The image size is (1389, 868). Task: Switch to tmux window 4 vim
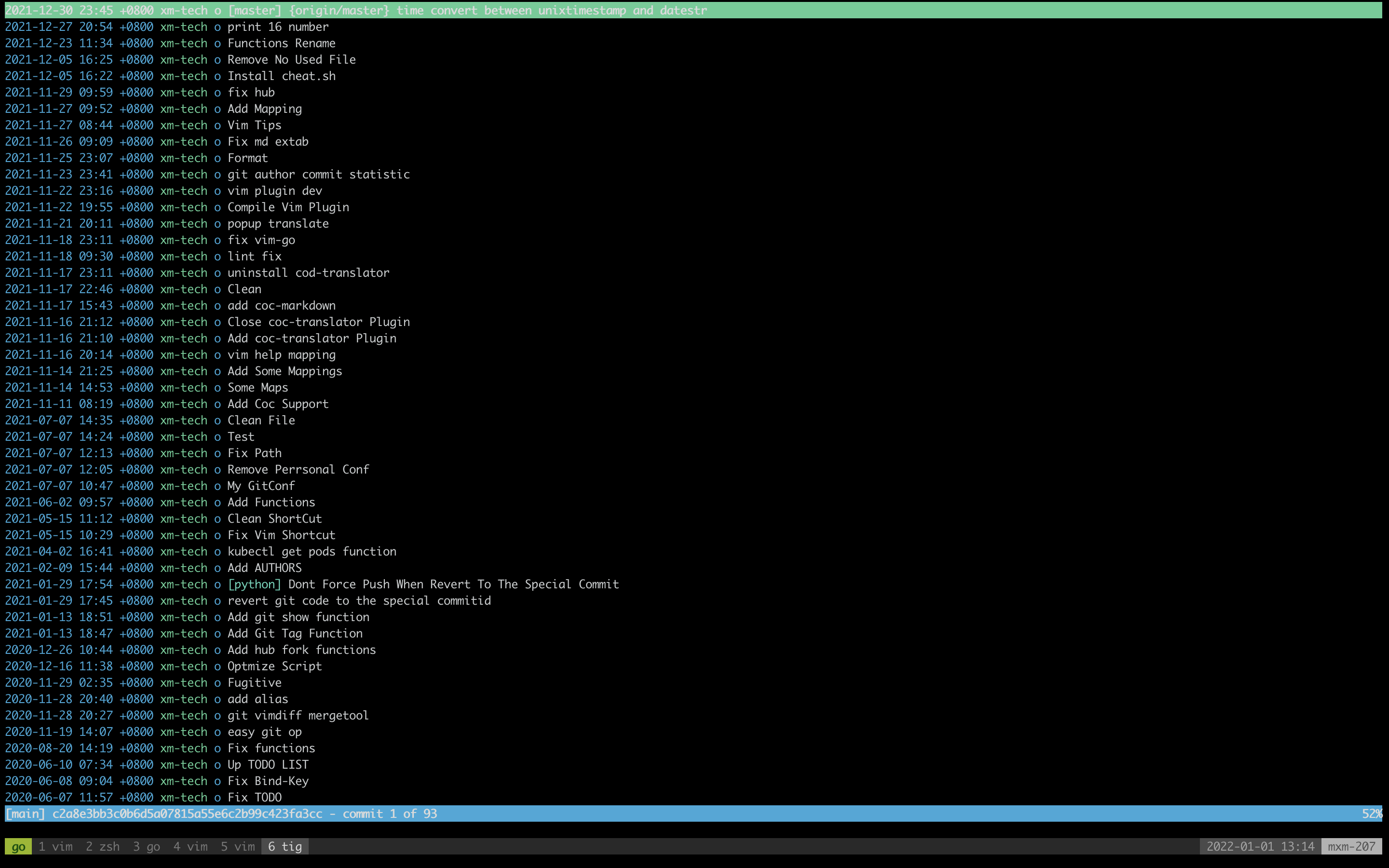pyautogui.click(x=191, y=847)
